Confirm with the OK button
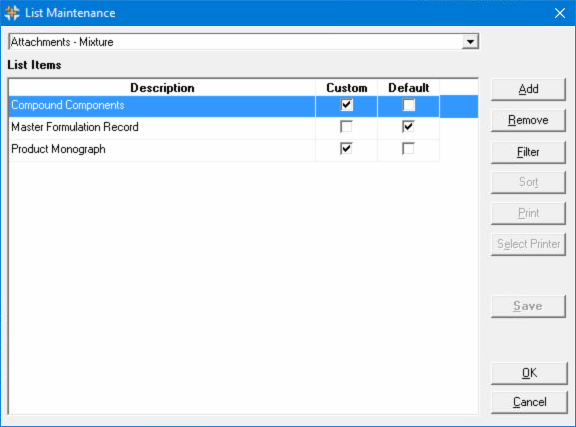Screen dimensions: 576x427 [529, 373]
